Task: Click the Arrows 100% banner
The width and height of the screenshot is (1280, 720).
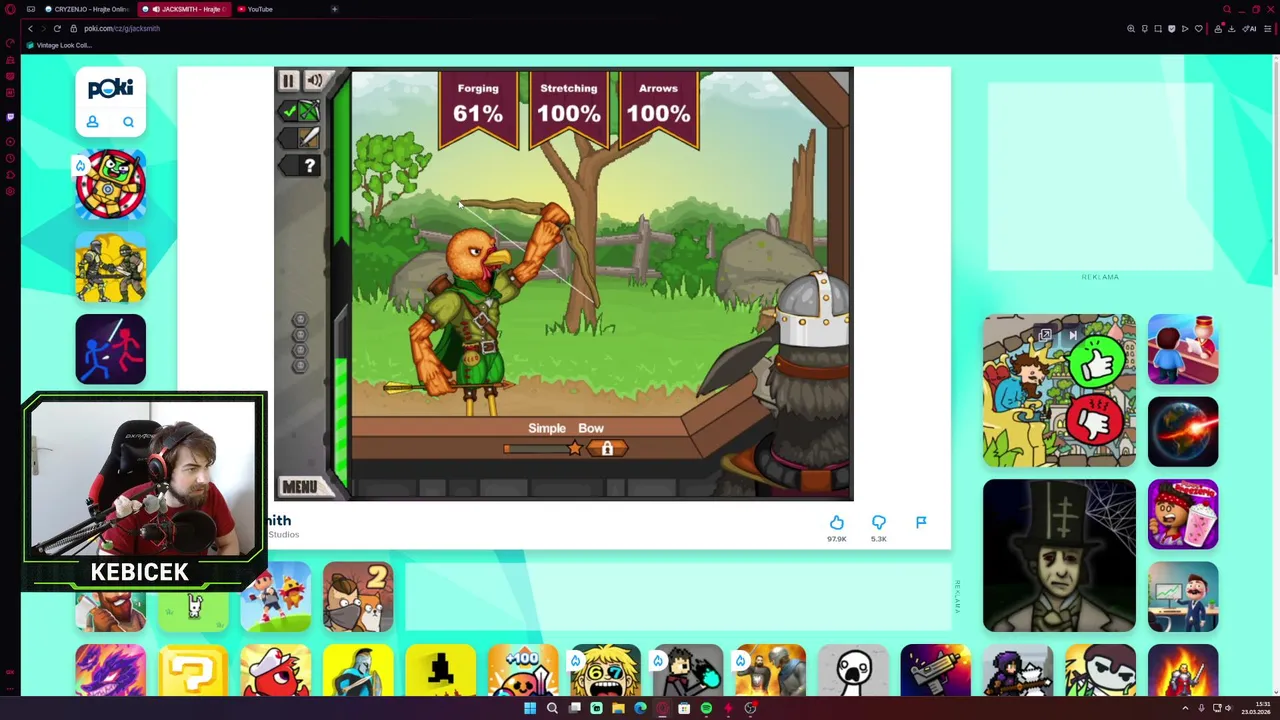Action: (x=658, y=108)
